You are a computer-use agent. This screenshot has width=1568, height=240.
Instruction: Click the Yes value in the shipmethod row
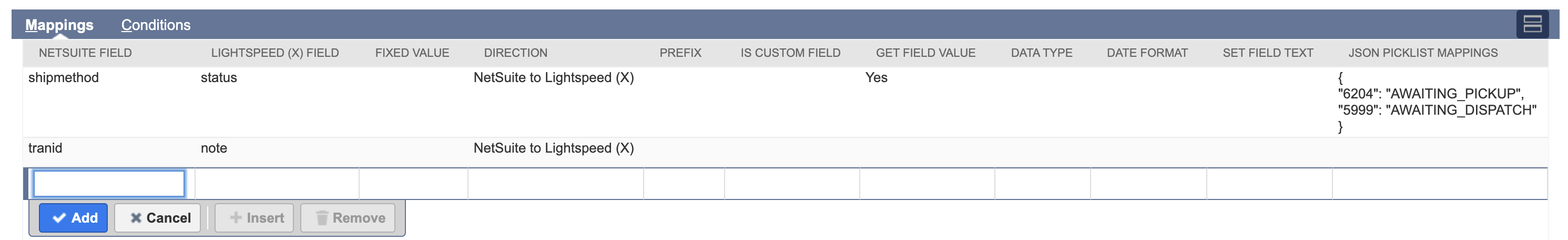point(876,78)
